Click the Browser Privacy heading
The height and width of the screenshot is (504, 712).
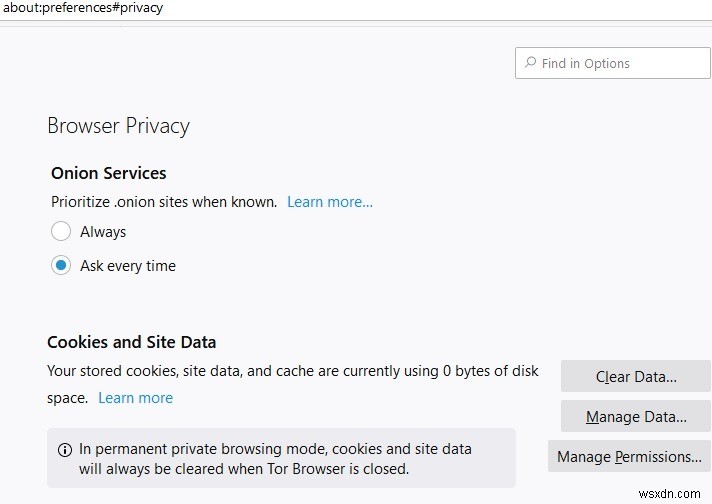coord(119,126)
